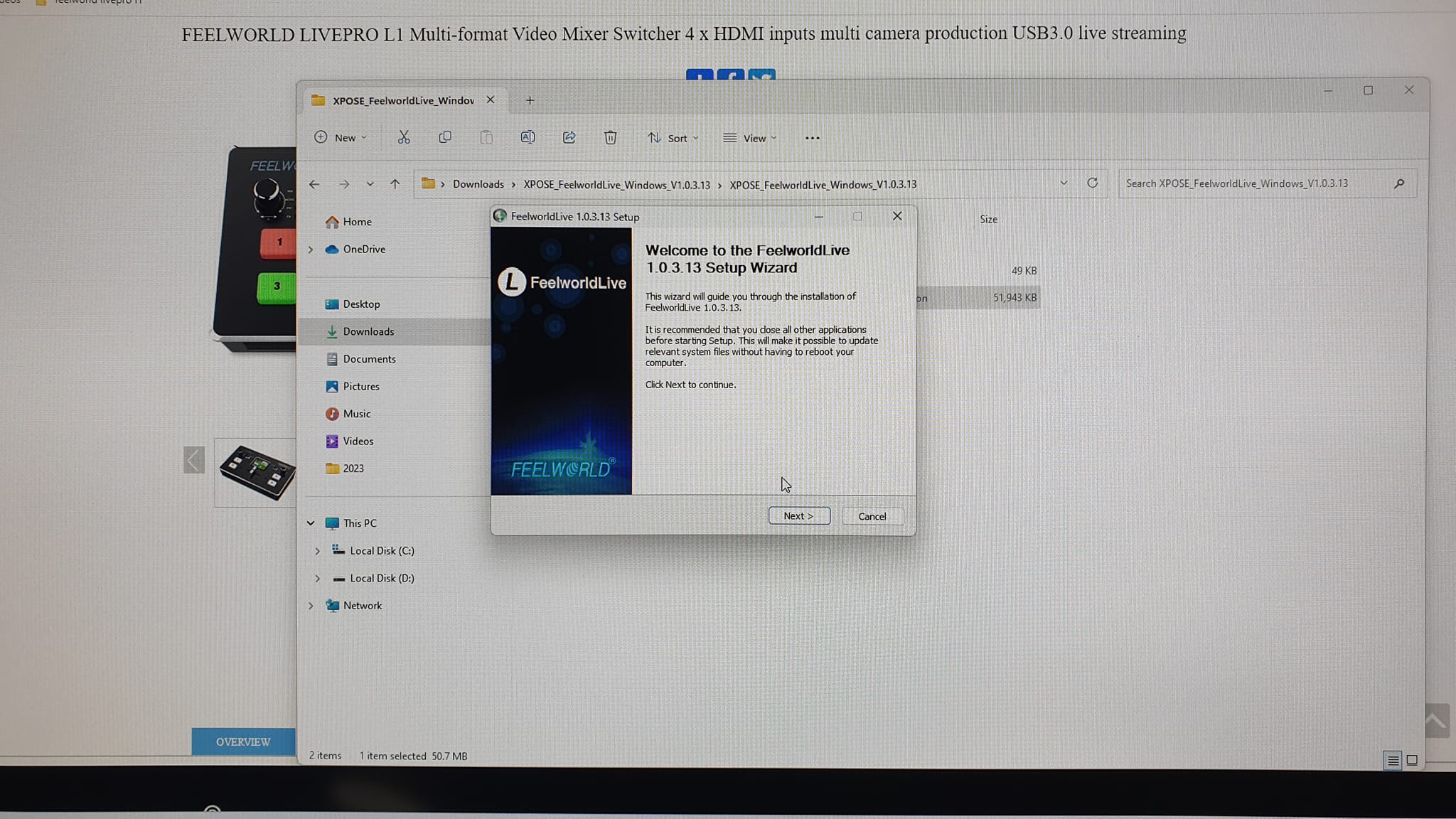Open the address bar history dropdown
The image size is (1456, 819).
click(1064, 183)
